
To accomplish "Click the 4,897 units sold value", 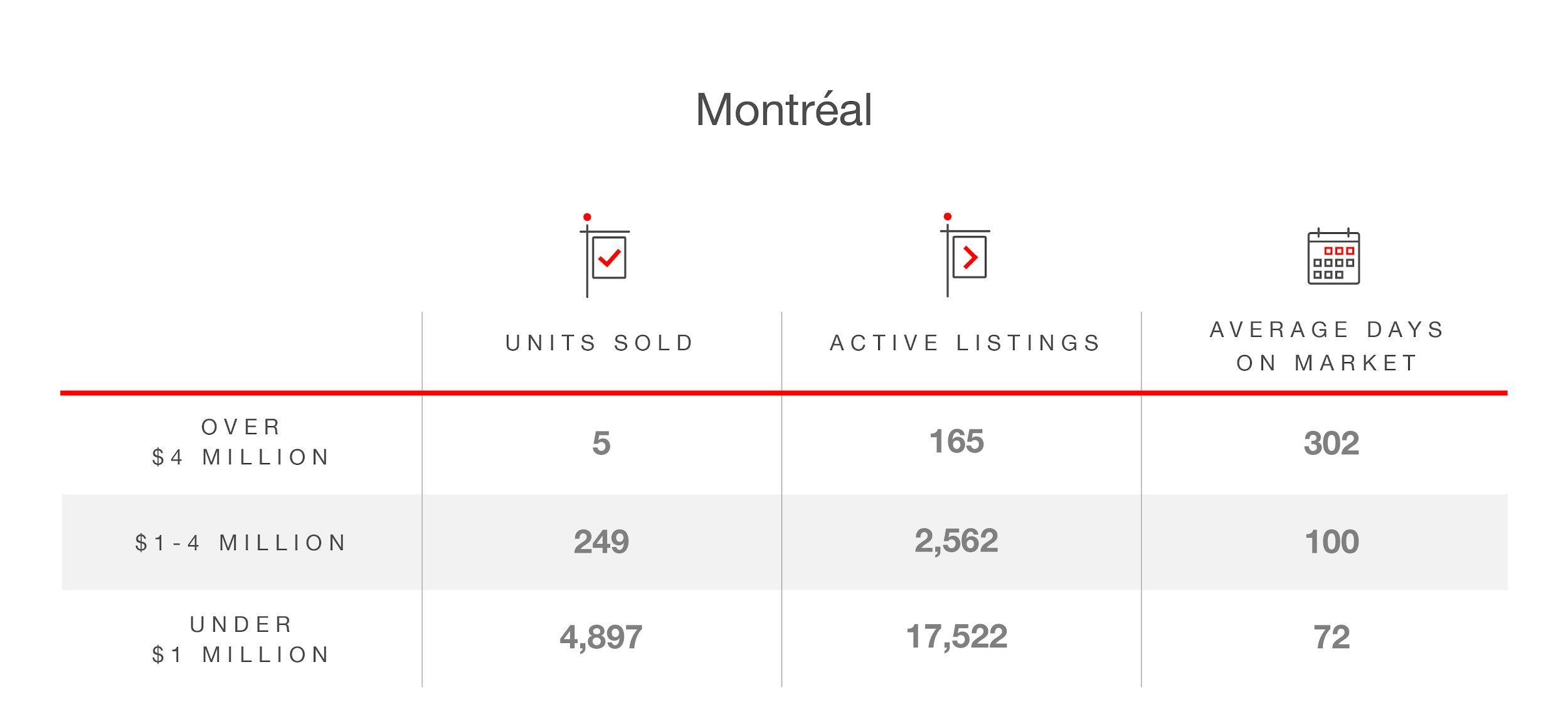I will [x=601, y=637].
